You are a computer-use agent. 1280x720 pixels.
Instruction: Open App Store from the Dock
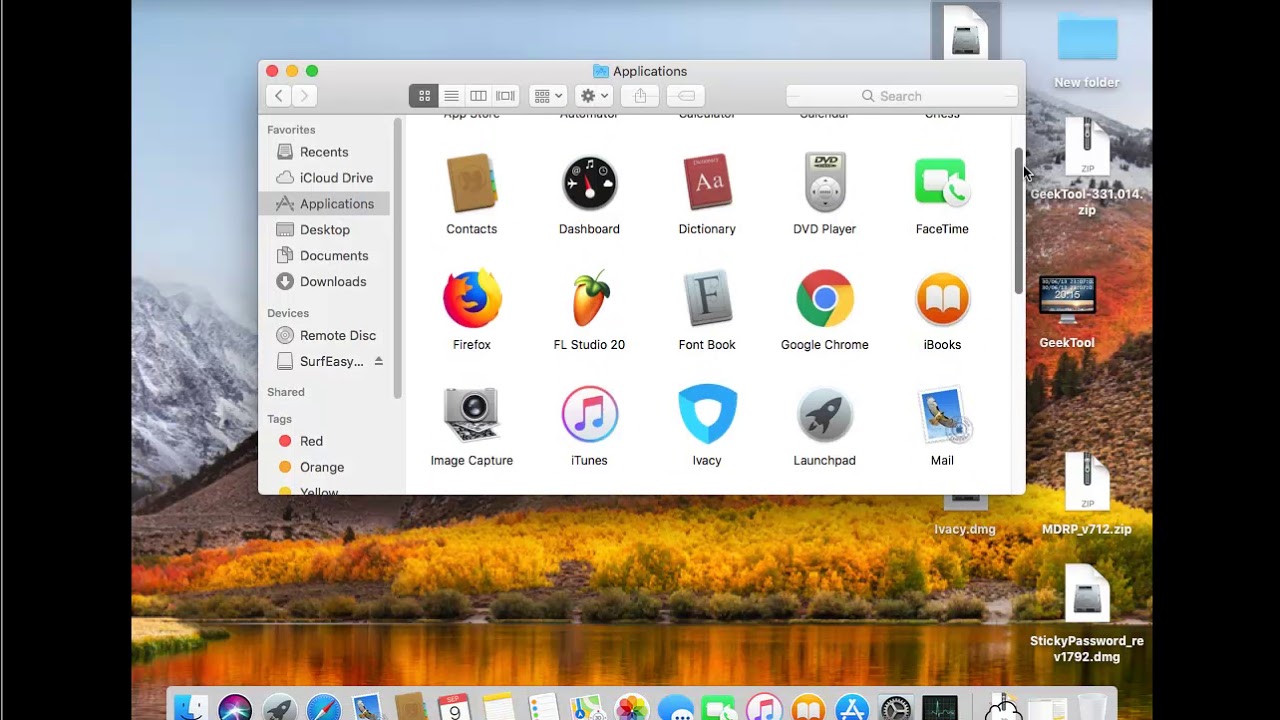point(851,709)
